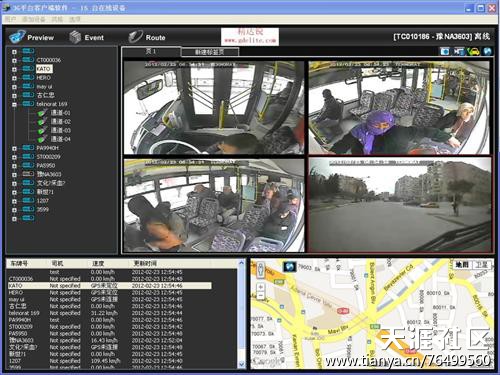The image size is (500, 375).
Task: Select the street-view camera feed thumbnail
Action: [400, 204]
